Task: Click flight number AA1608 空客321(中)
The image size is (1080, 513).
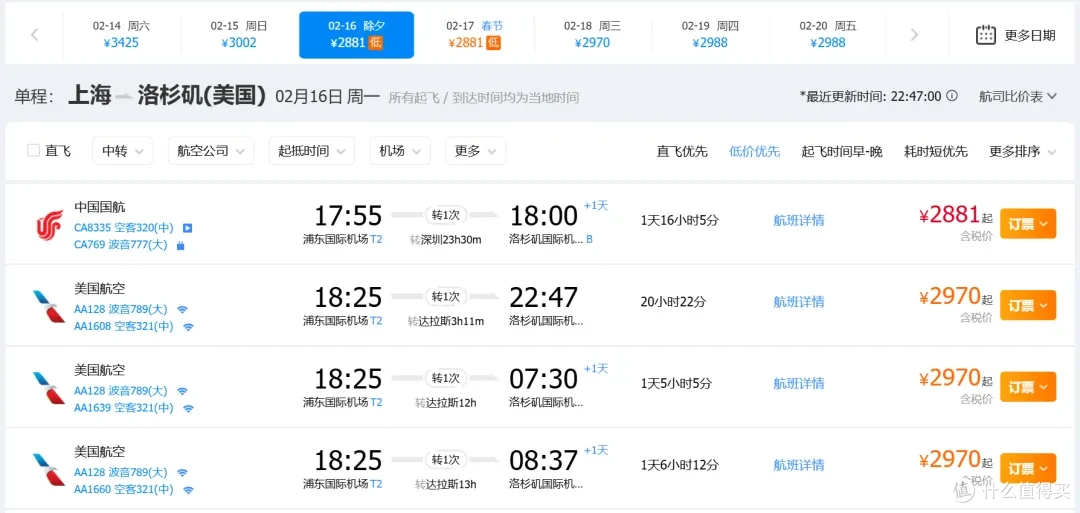Action: click(x=124, y=326)
